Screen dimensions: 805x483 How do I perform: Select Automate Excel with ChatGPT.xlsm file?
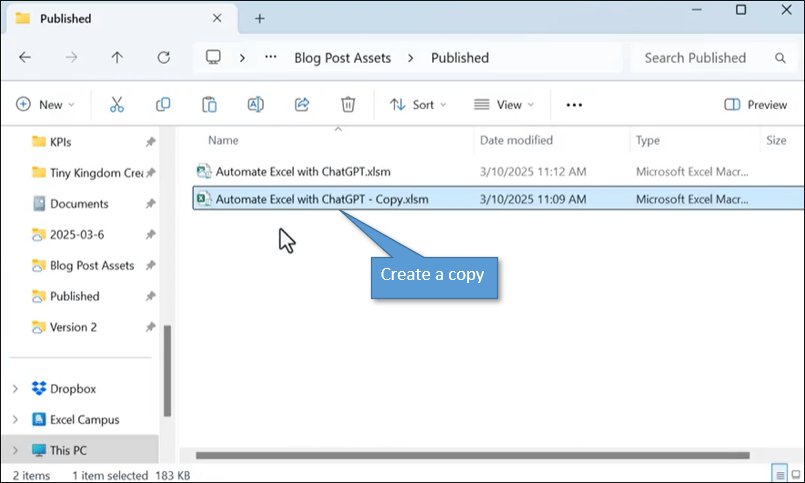click(x=302, y=171)
